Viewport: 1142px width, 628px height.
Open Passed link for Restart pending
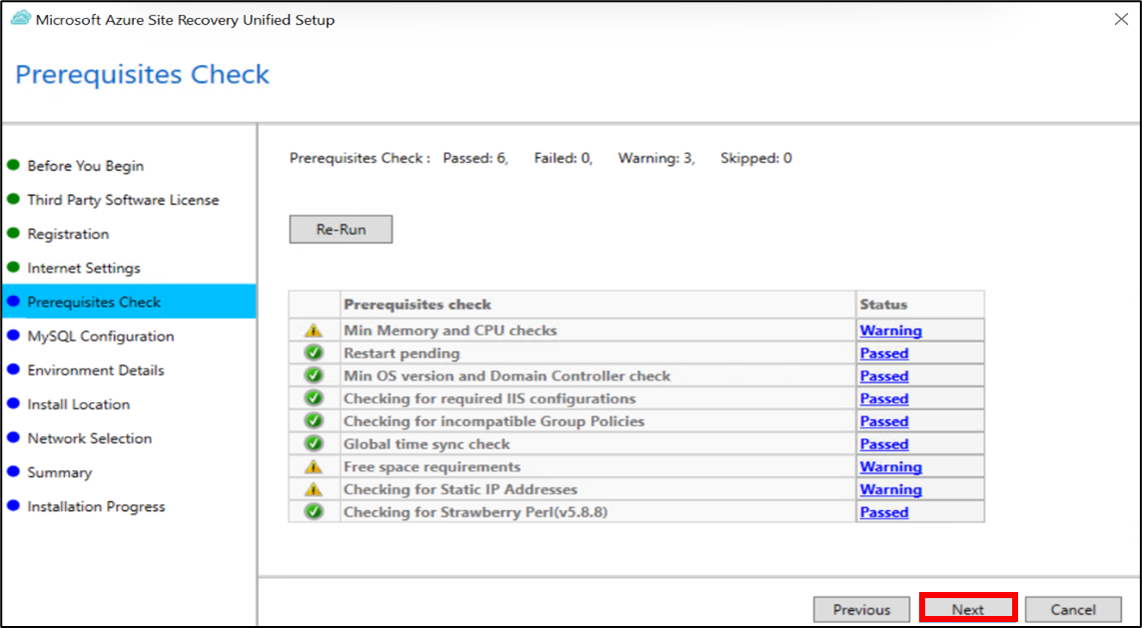[884, 353]
